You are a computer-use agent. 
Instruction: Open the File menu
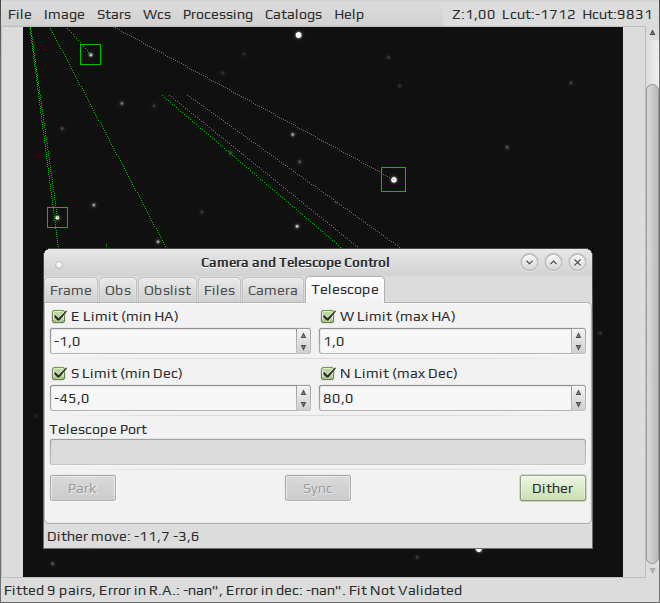(x=20, y=14)
